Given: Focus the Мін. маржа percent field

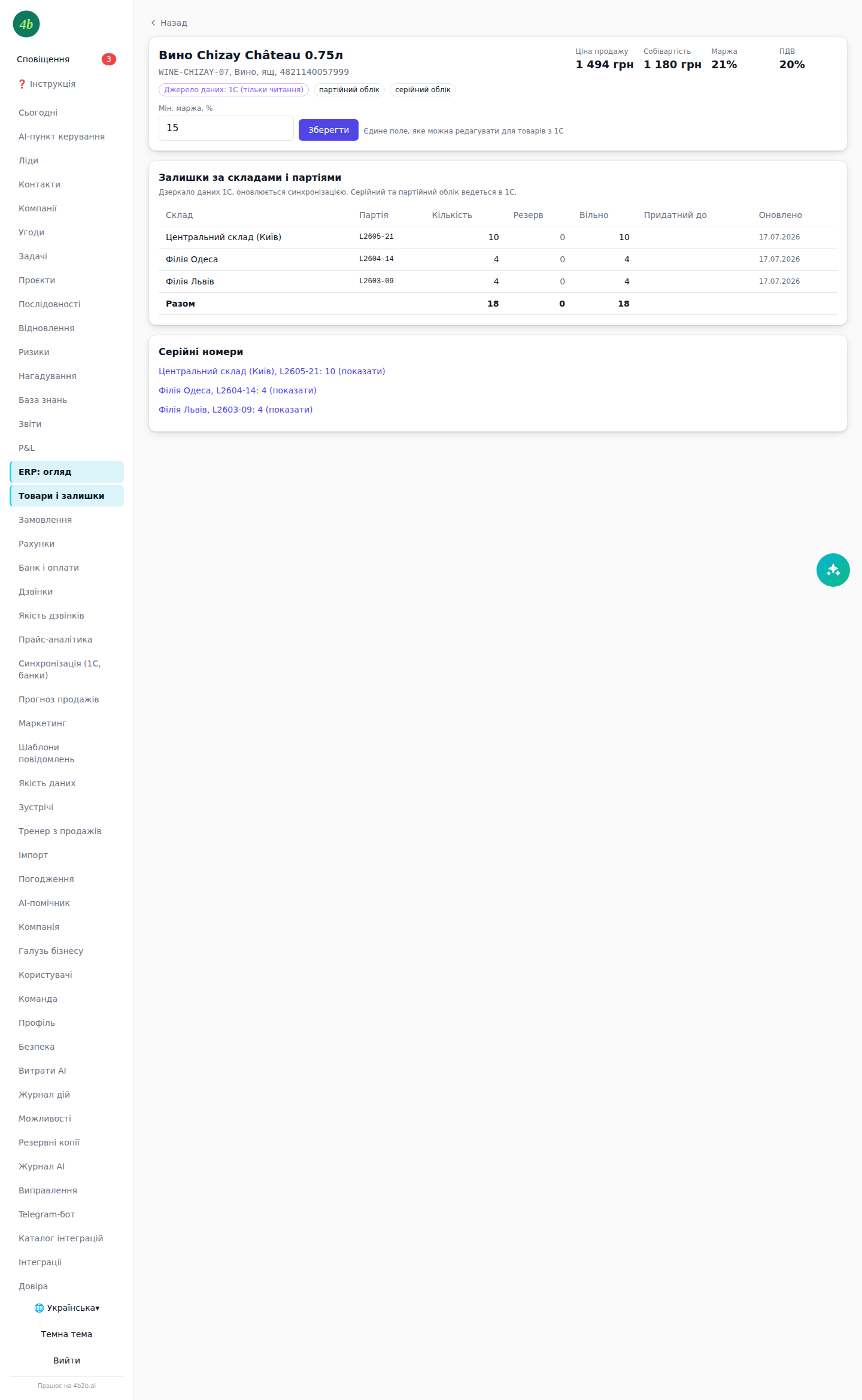Looking at the screenshot, I should 226,128.
